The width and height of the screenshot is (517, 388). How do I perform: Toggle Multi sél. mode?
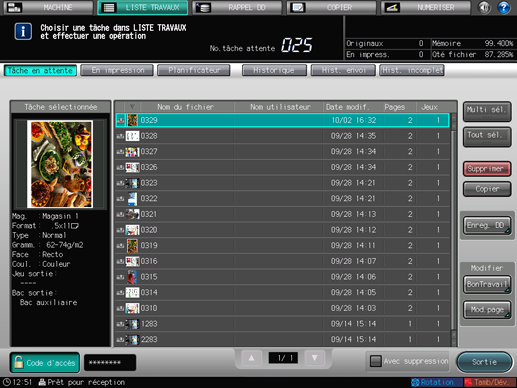(487, 111)
